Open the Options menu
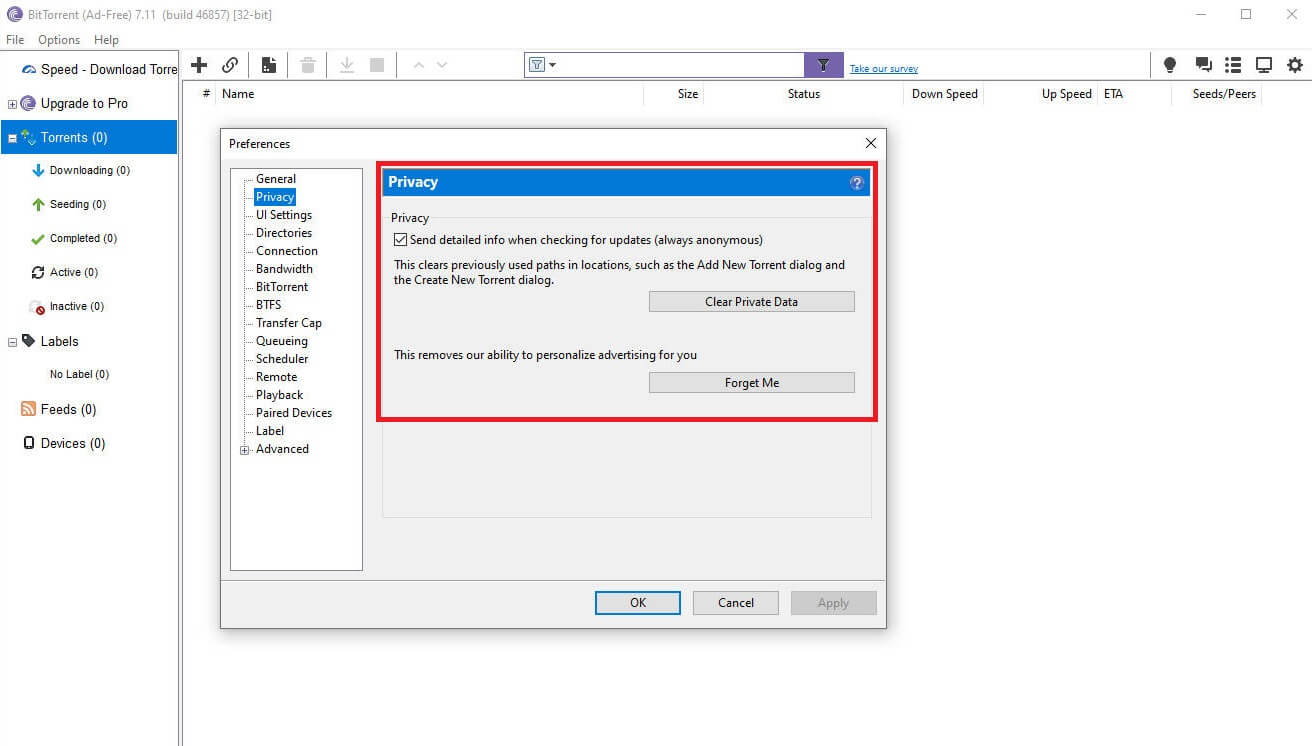The height and width of the screenshot is (746, 1312). [59, 40]
